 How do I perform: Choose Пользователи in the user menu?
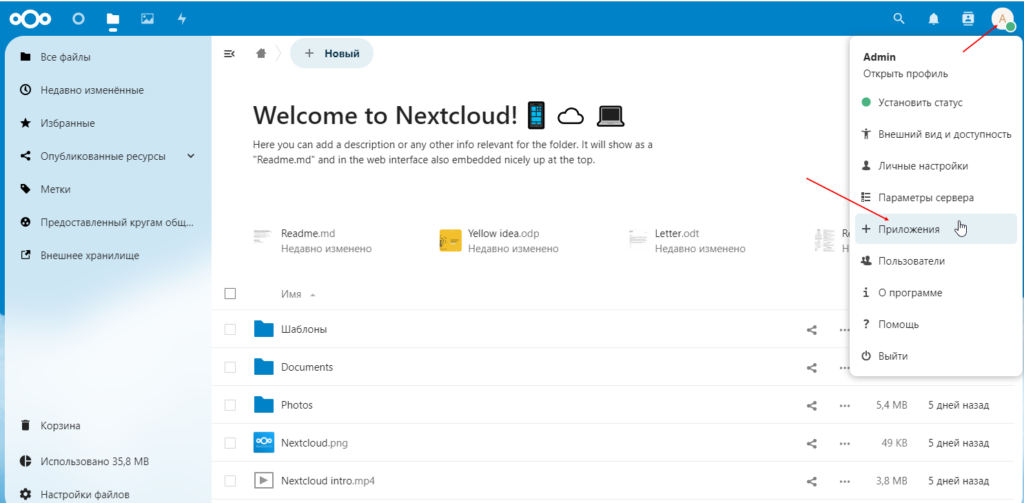tap(936, 261)
